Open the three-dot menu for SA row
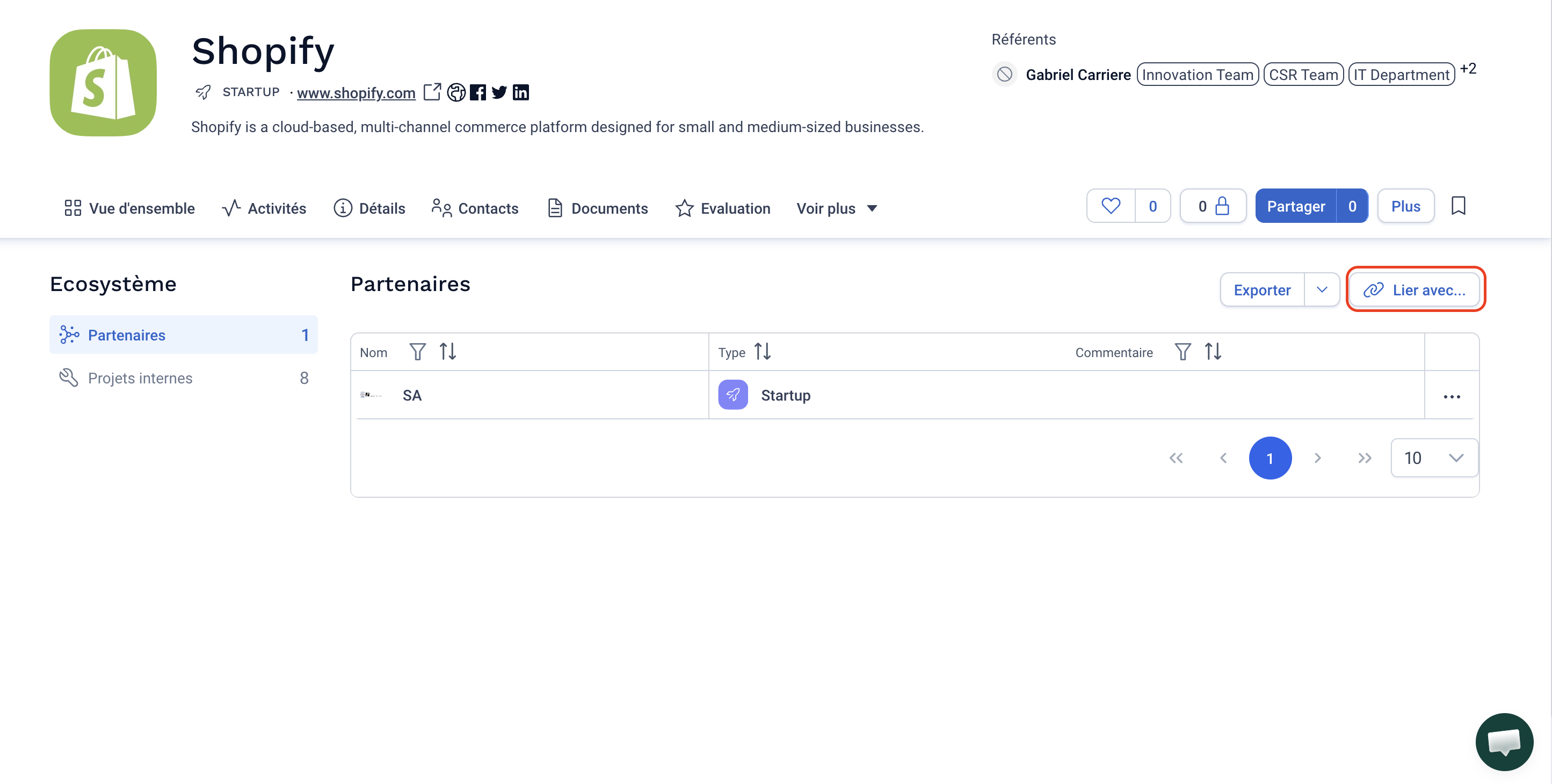The image size is (1552, 784). coord(1452,396)
